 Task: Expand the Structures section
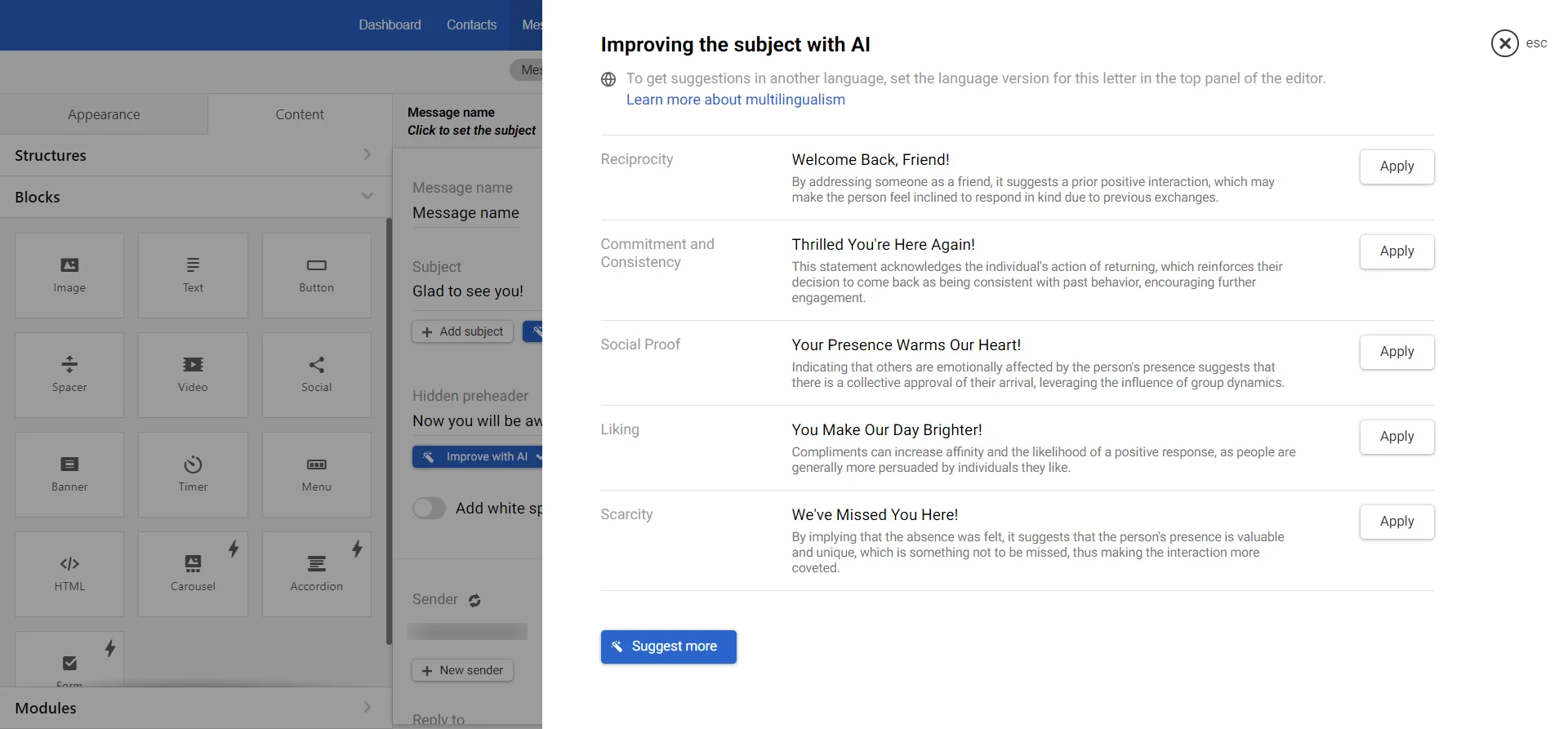(x=196, y=155)
